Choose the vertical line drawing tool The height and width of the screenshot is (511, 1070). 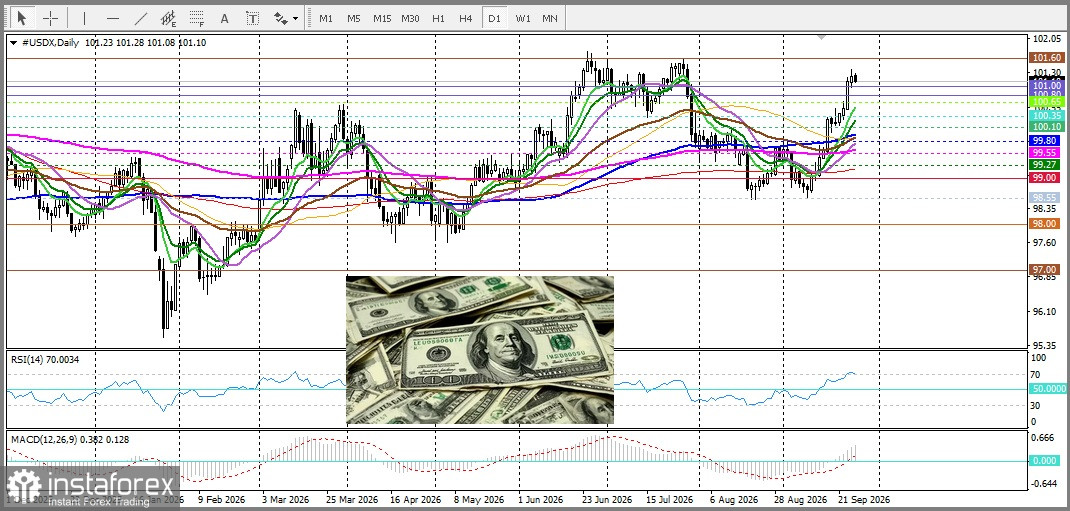point(84,18)
